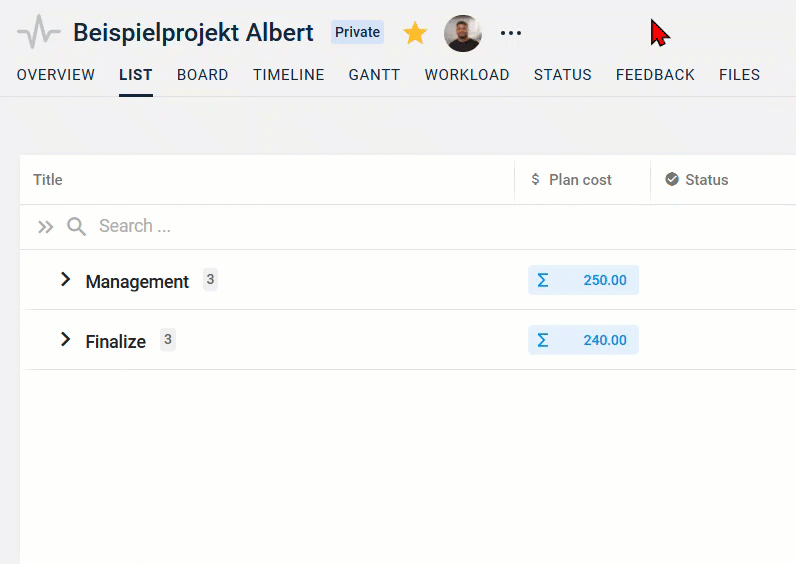The image size is (796, 564).
Task: Open the GANTT tab
Action: pyautogui.click(x=374, y=75)
